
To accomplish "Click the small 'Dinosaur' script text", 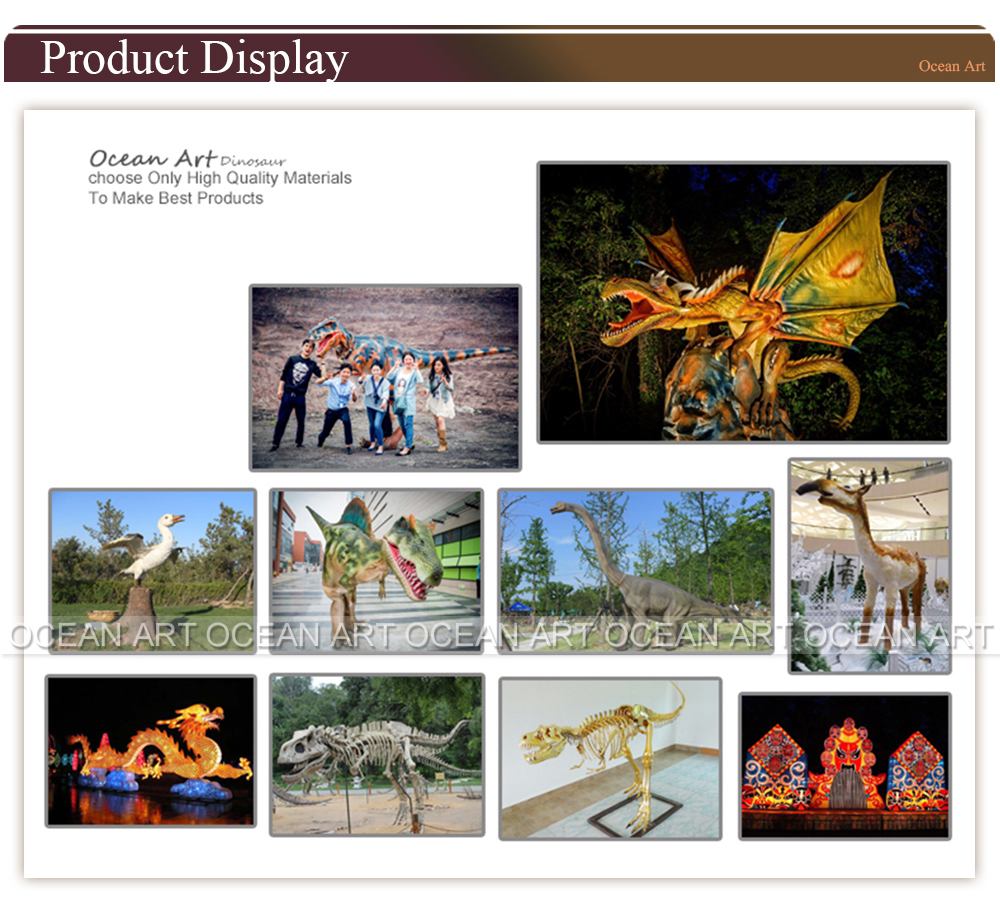I will pos(253,161).
